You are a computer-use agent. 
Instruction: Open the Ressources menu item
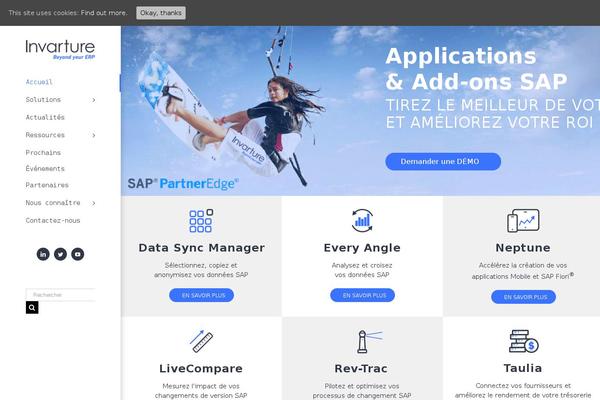click(45, 135)
